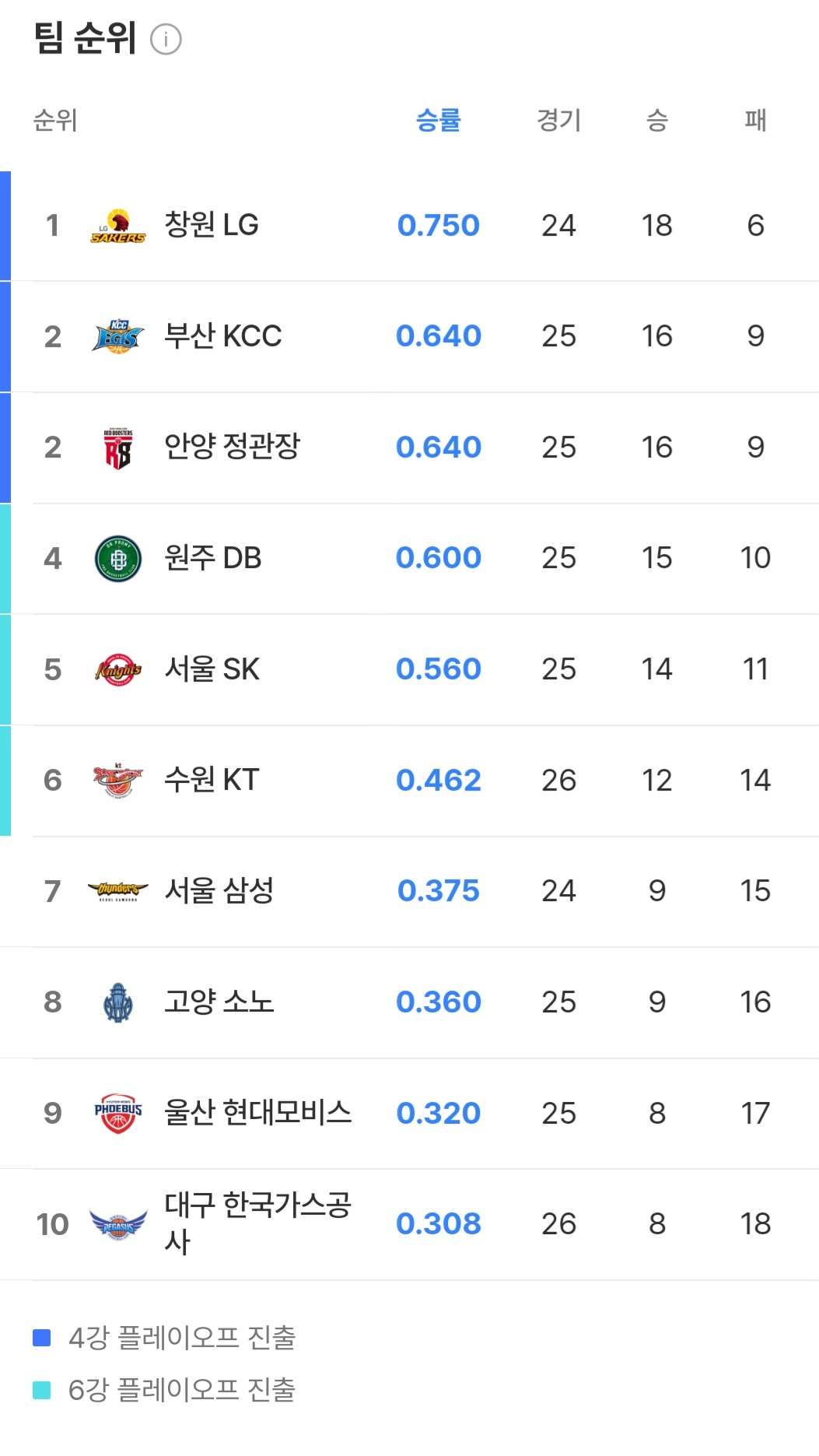Tap the 서울 삼성 Thunders logo
Image resolution: width=819 pixels, height=1456 pixels.
[117, 891]
